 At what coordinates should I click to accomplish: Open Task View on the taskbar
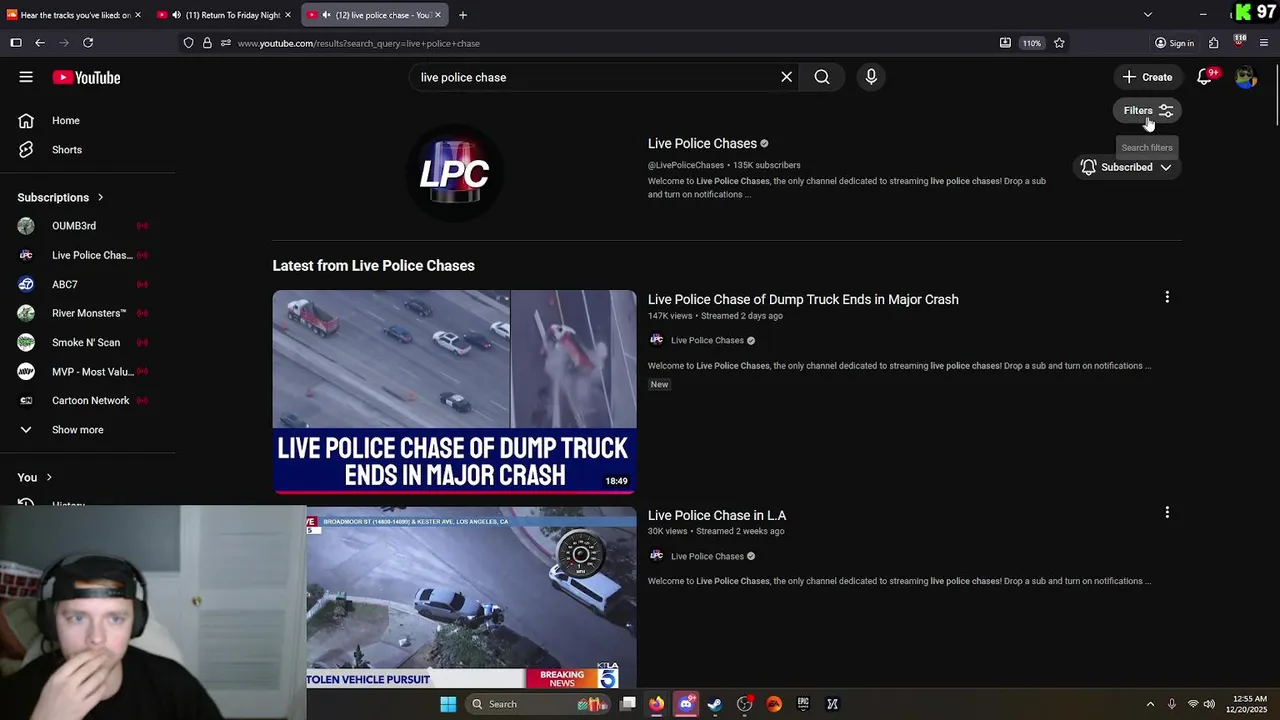click(628, 704)
